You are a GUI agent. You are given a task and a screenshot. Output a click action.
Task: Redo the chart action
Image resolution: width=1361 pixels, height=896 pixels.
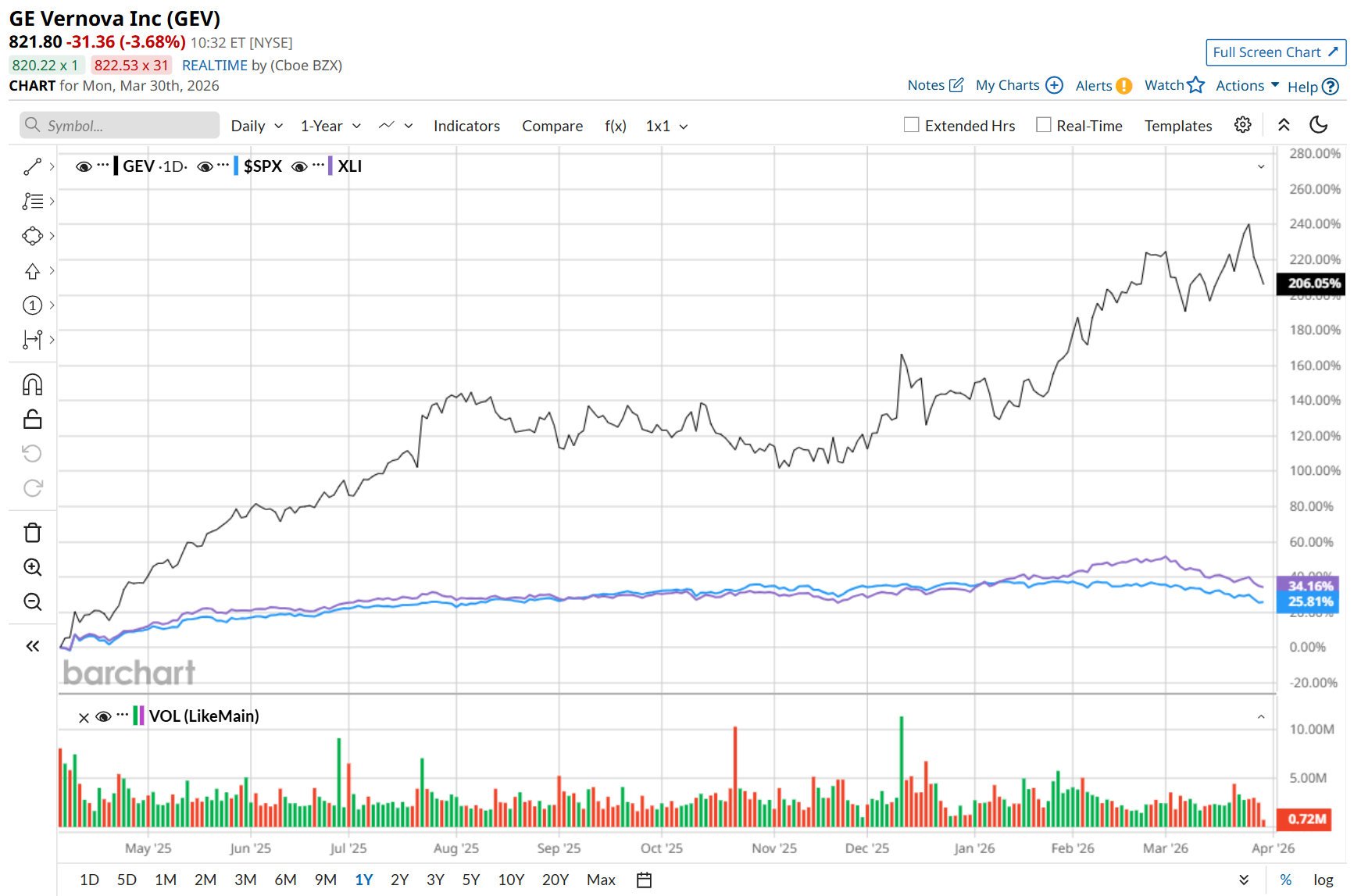click(32, 488)
